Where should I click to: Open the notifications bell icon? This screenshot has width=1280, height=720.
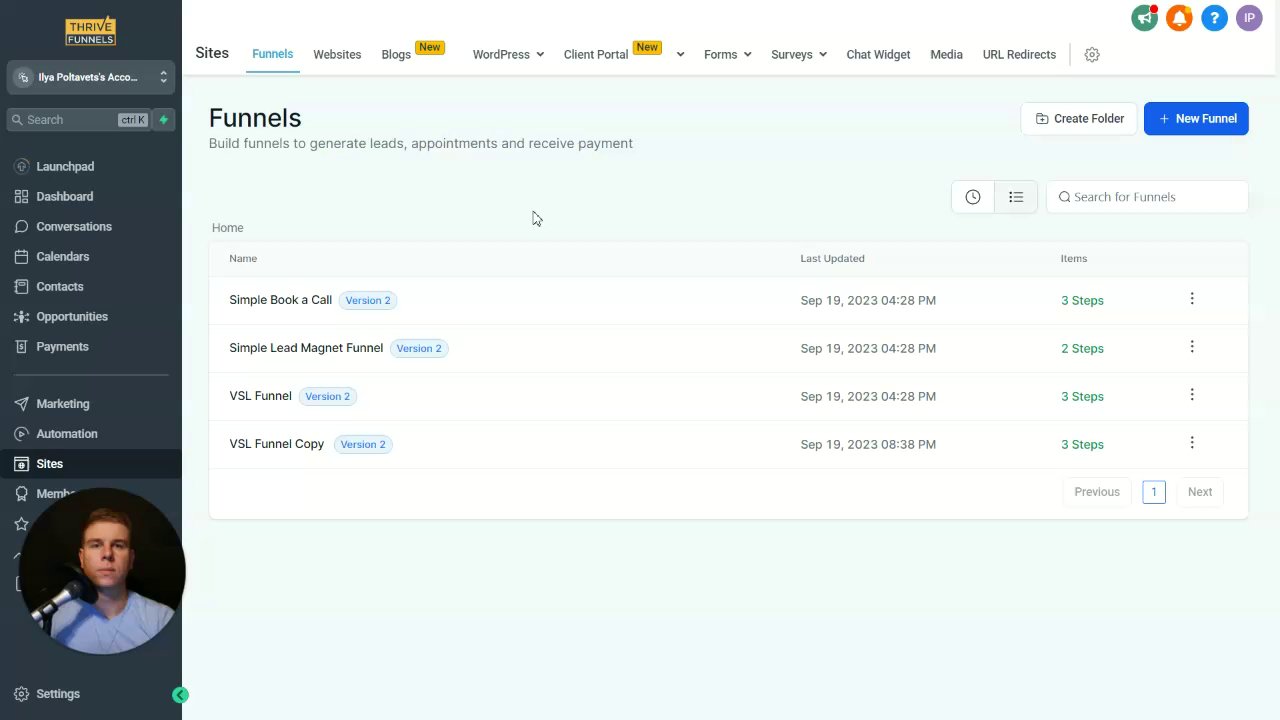pyautogui.click(x=1179, y=18)
